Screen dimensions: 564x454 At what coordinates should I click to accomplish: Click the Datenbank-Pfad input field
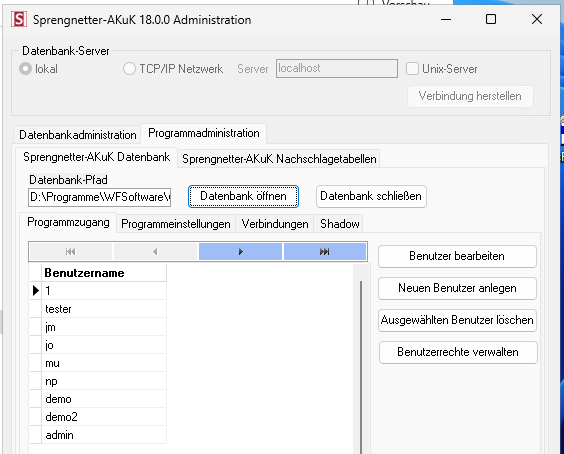100,197
